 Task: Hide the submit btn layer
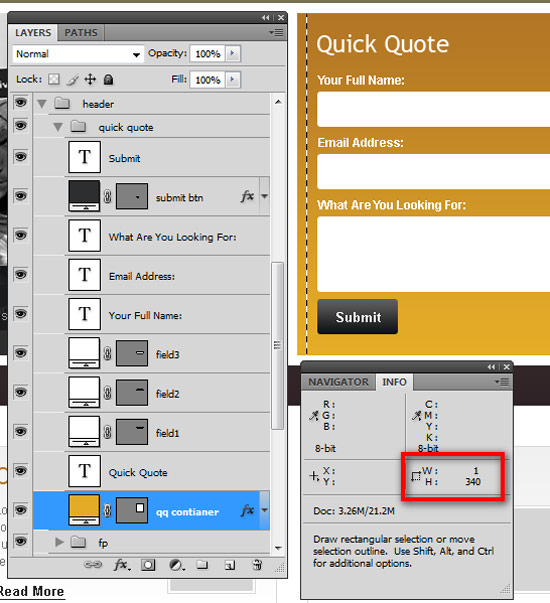[21, 196]
